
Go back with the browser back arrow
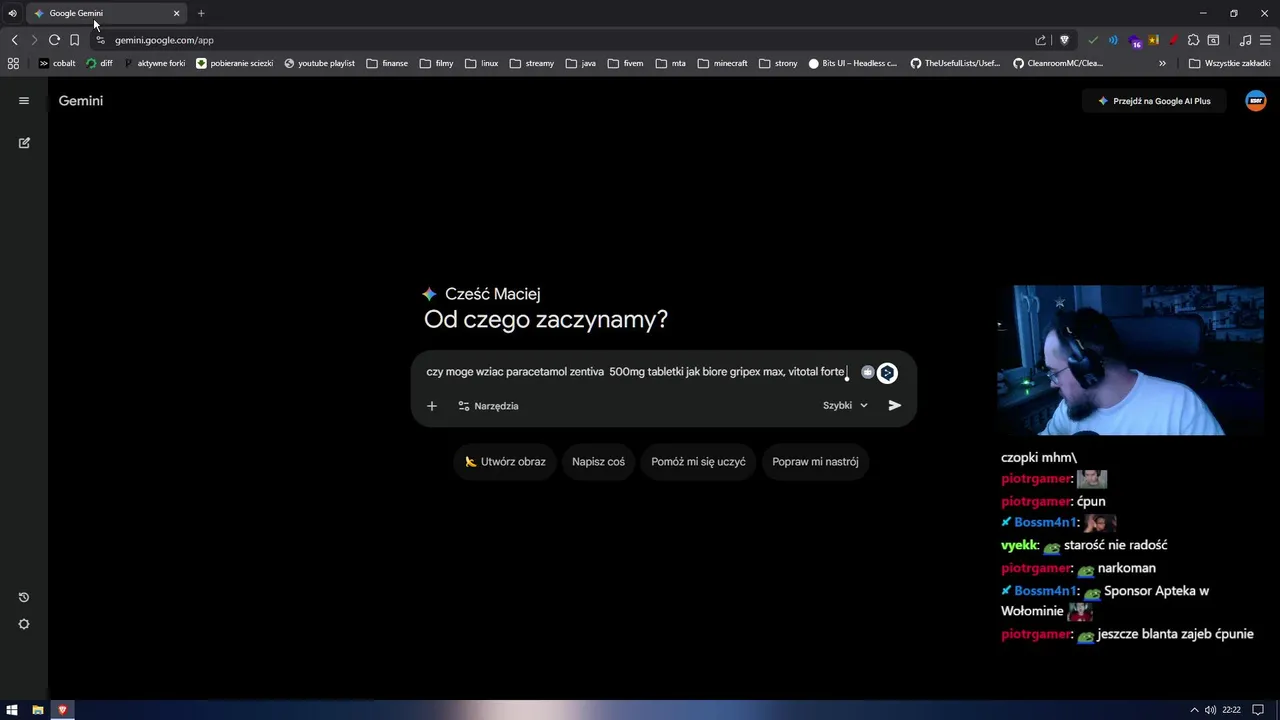pyautogui.click(x=14, y=40)
